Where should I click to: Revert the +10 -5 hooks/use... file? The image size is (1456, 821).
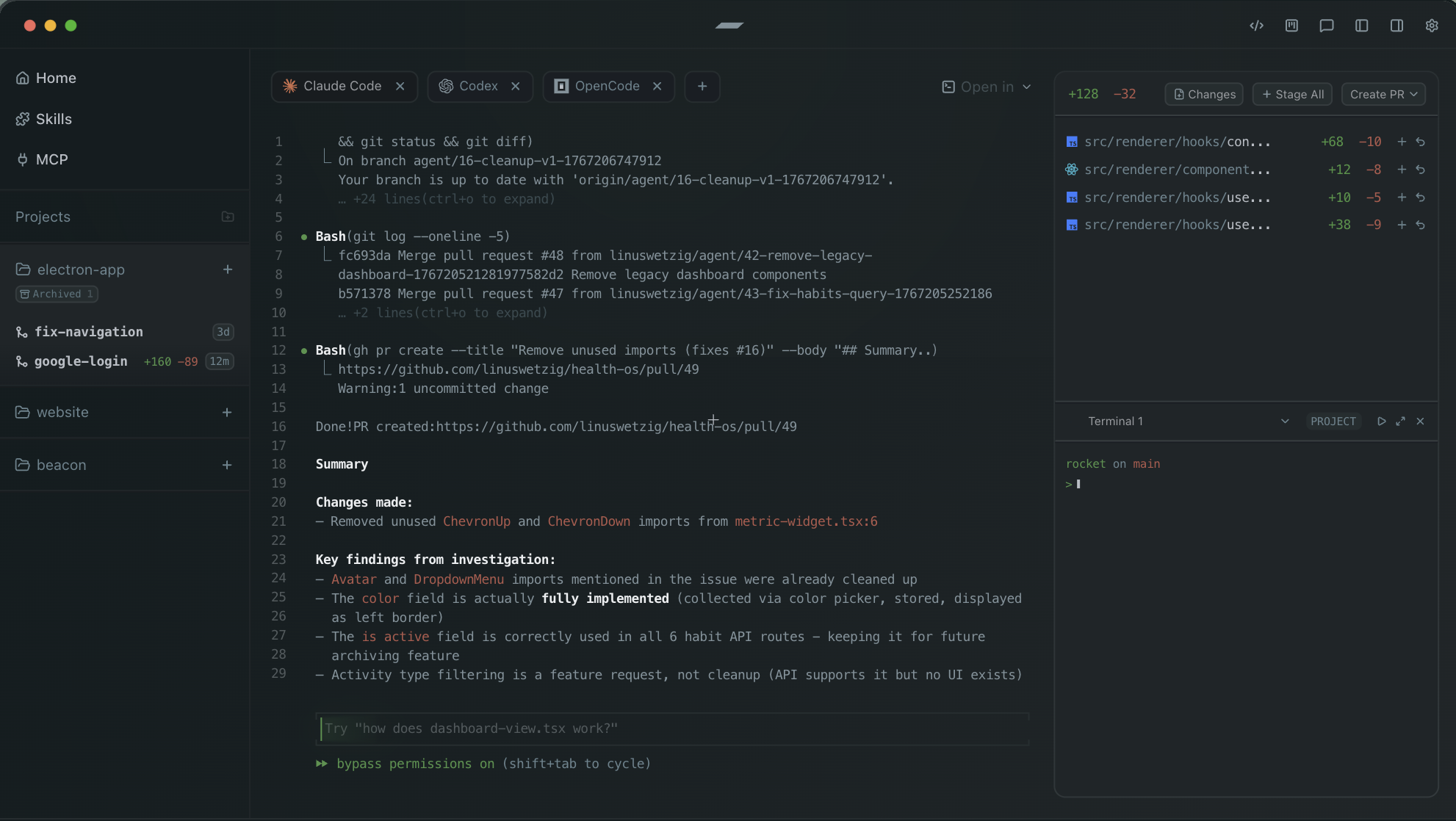point(1421,198)
